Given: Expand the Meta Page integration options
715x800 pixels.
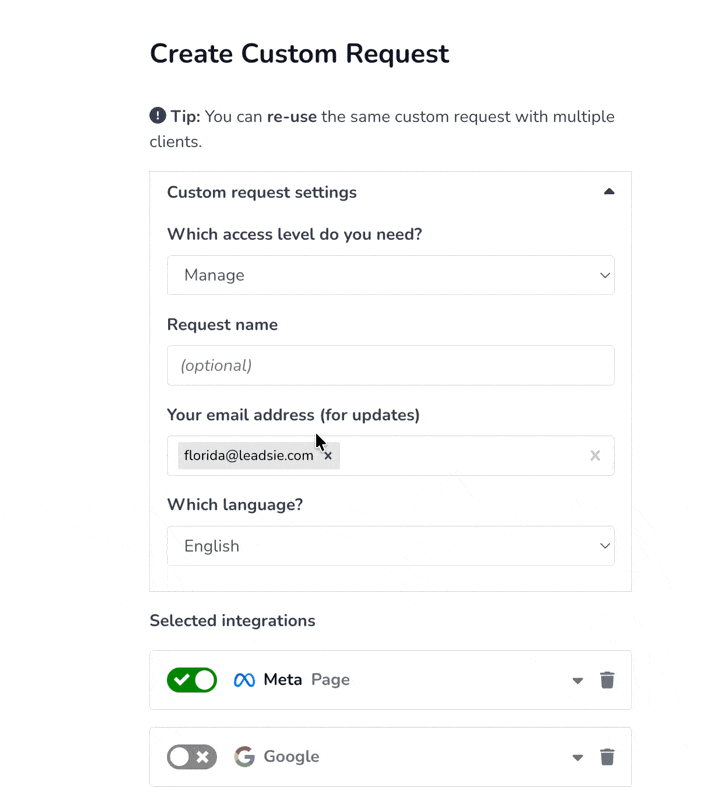Looking at the screenshot, I should click(577, 681).
